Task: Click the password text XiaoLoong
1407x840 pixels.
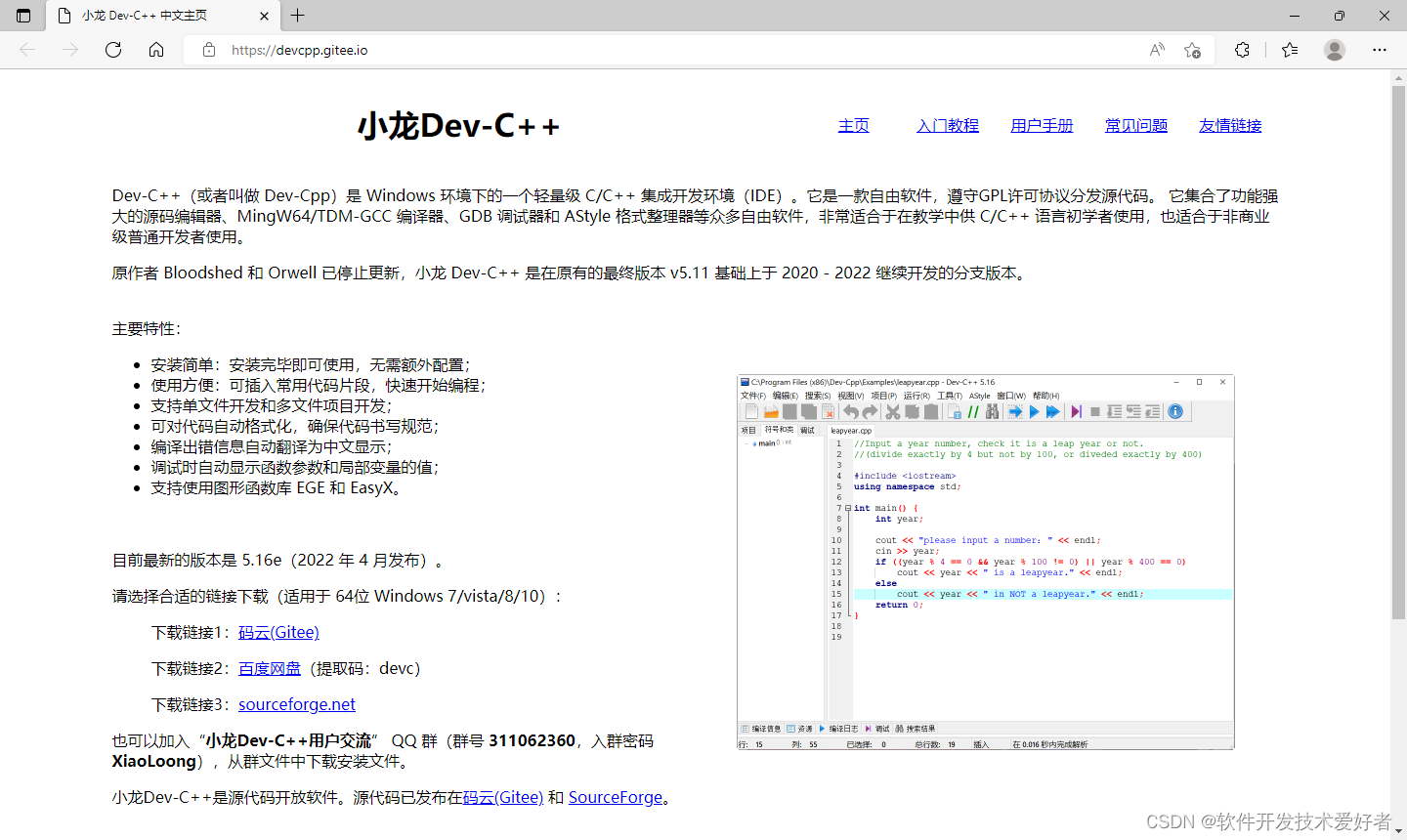Action: pyautogui.click(x=154, y=762)
